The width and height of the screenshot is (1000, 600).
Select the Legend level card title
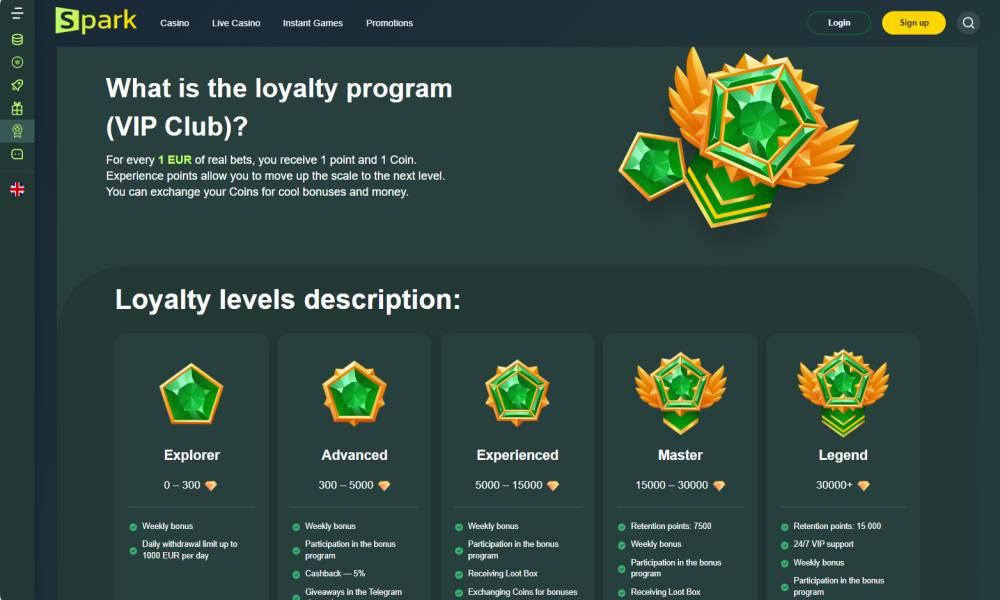[843, 455]
